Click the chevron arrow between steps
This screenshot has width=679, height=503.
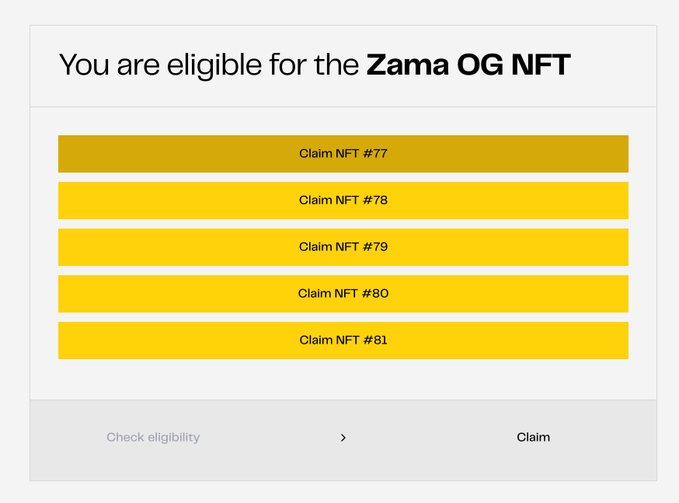pos(343,438)
